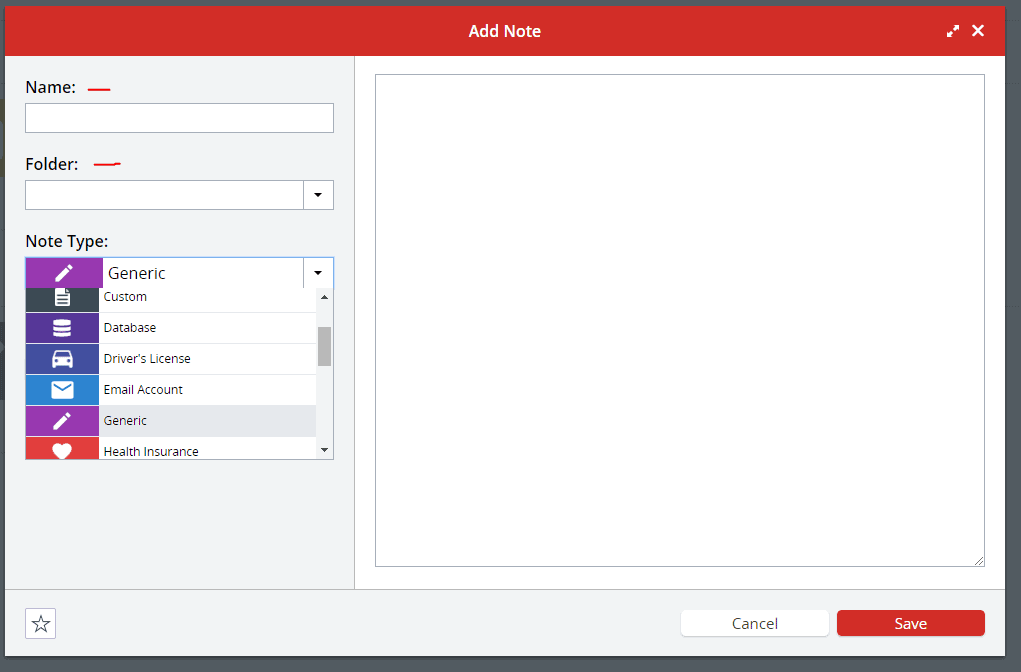
Task: Choose Database from the note type list
Action: tap(130, 328)
